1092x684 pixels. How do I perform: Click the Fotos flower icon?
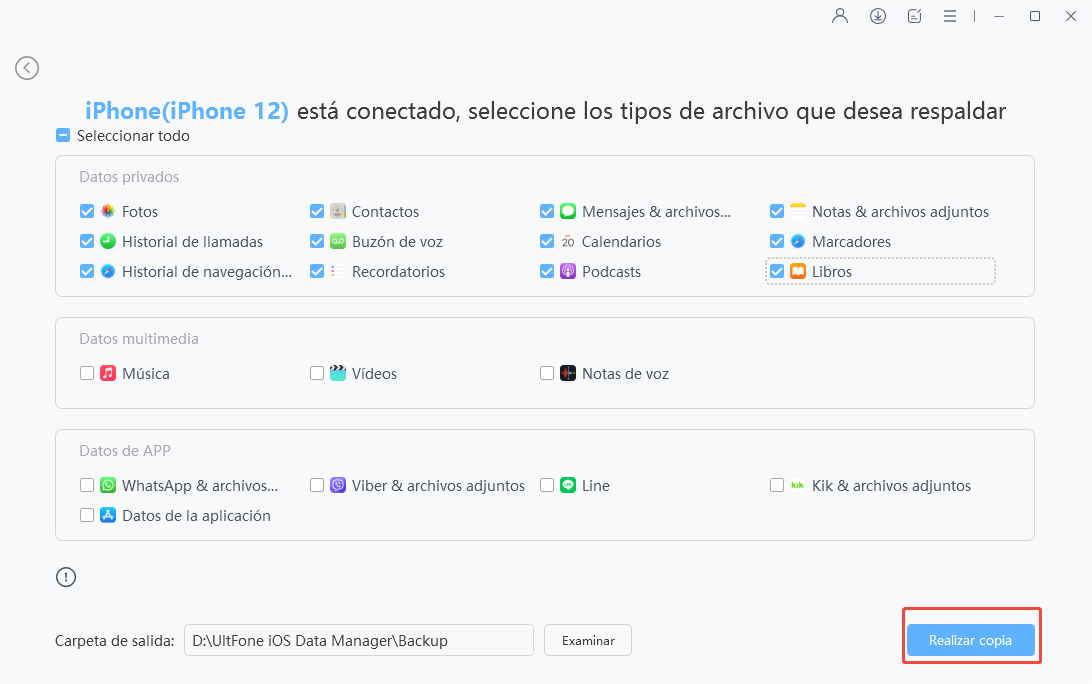pyautogui.click(x=108, y=211)
